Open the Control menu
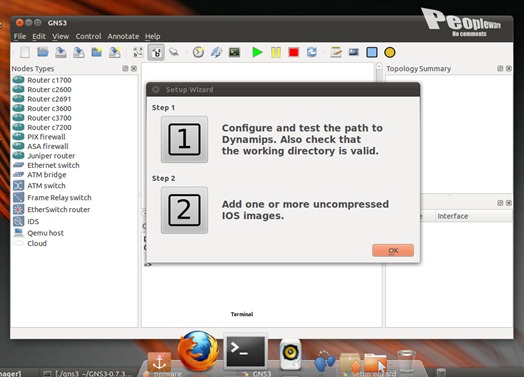The height and width of the screenshot is (377, 524). [88, 36]
